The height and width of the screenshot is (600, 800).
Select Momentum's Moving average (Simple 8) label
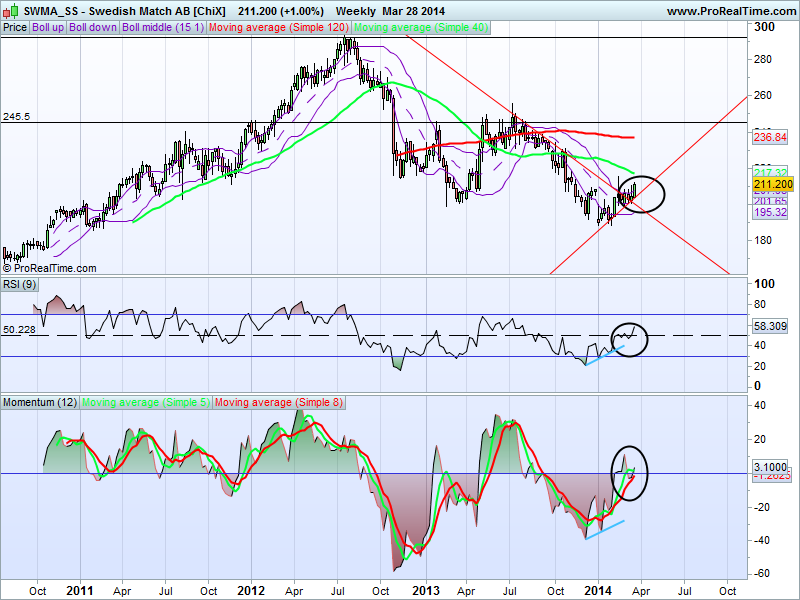tap(279, 403)
